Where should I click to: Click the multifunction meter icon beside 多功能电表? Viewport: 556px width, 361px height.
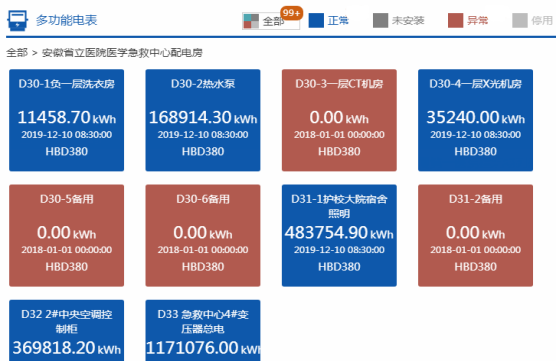[17, 21]
